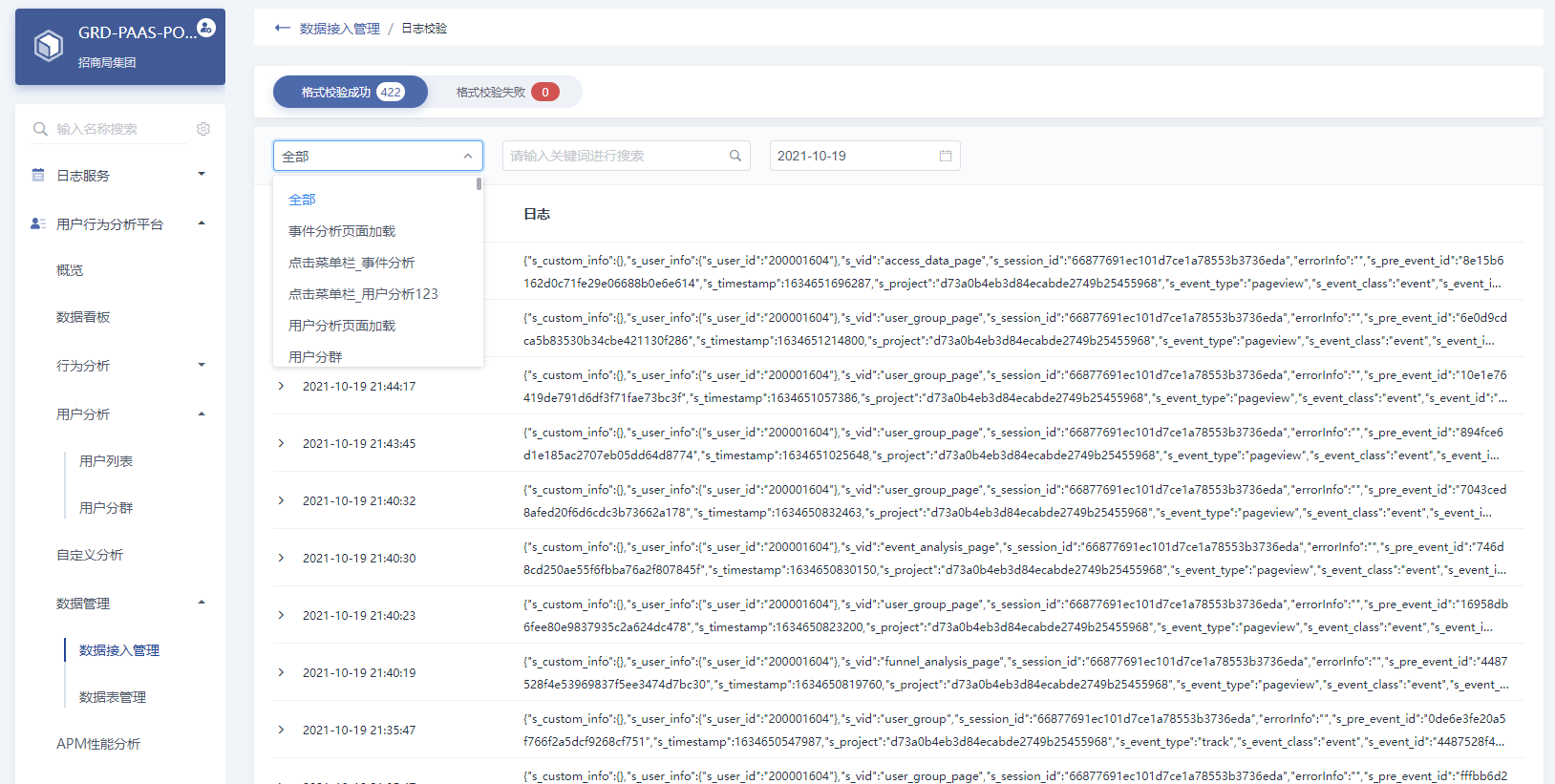Click the 数据接入管理 breadcrumb link

340,29
